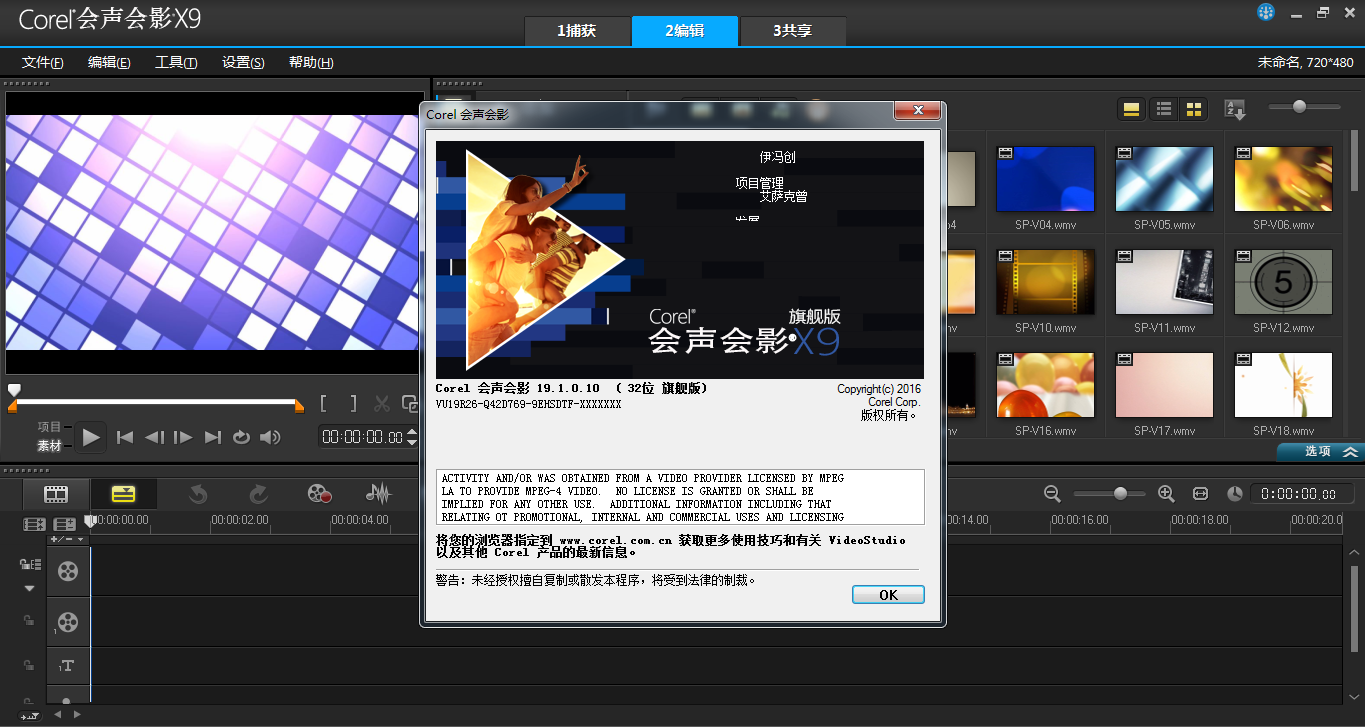The height and width of the screenshot is (727, 1365).
Task: Open the Record/Capture option icon
Action: coord(319,493)
